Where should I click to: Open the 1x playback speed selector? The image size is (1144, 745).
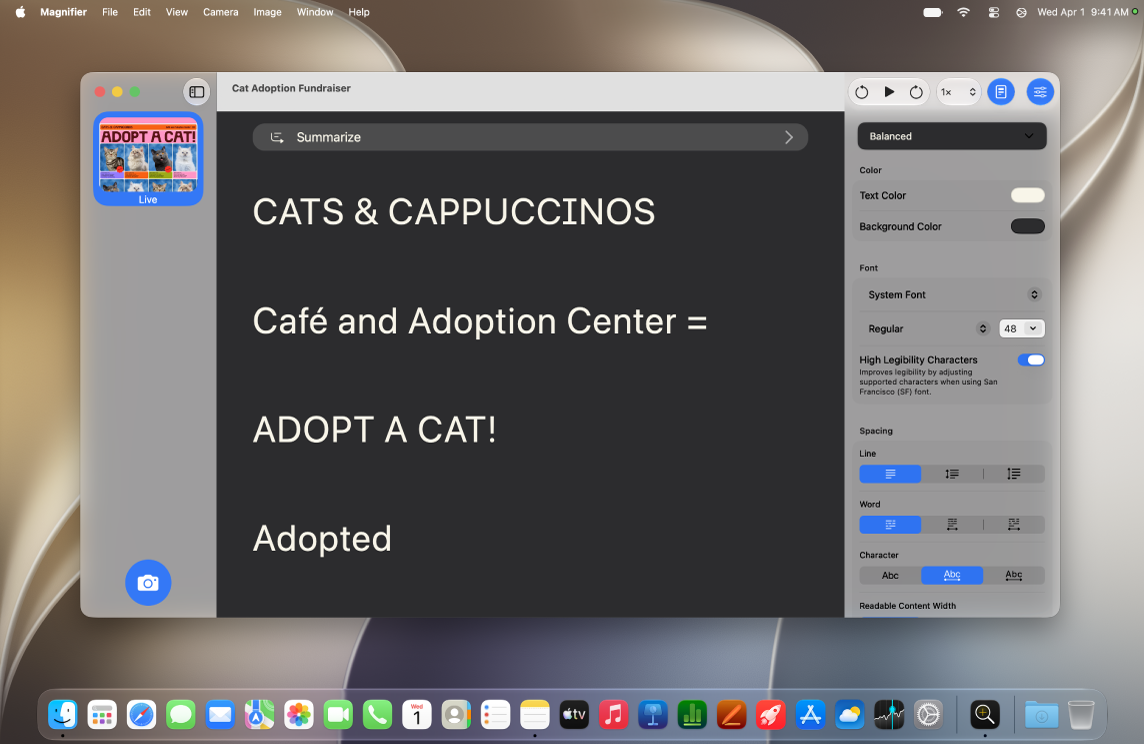[958, 92]
